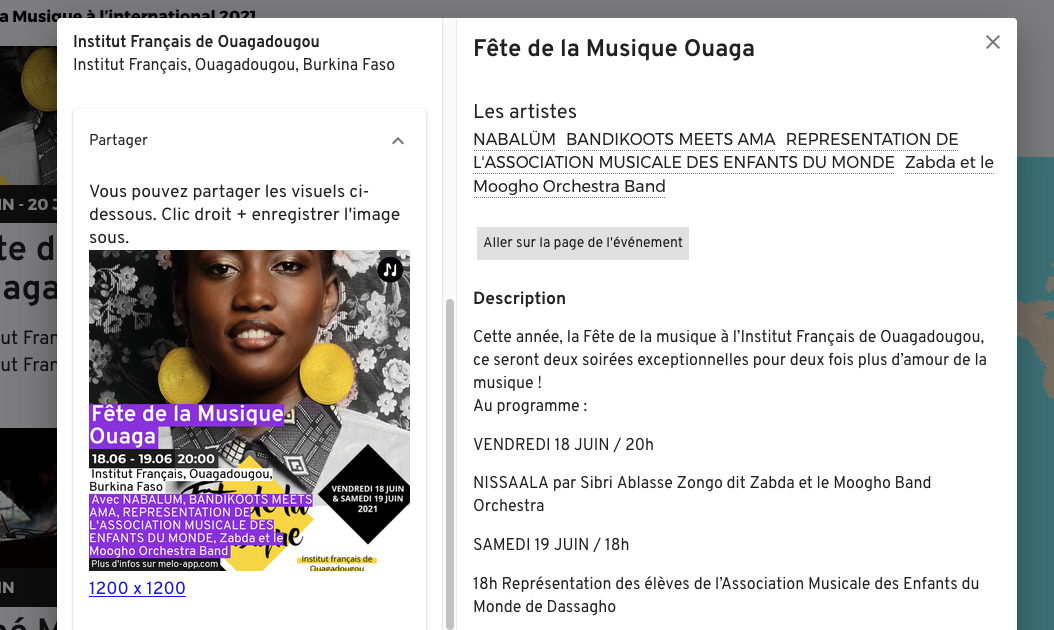Screen dimensions: 1054x630
Task: Open the NABALÜM artist link
Action: tap(514, 139)
